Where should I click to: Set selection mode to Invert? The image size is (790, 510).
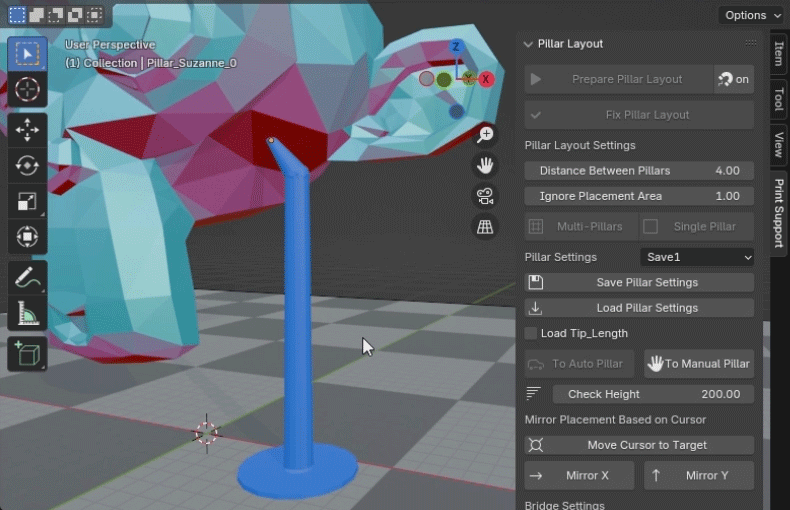pyautogui.click(x=75, y=15)
